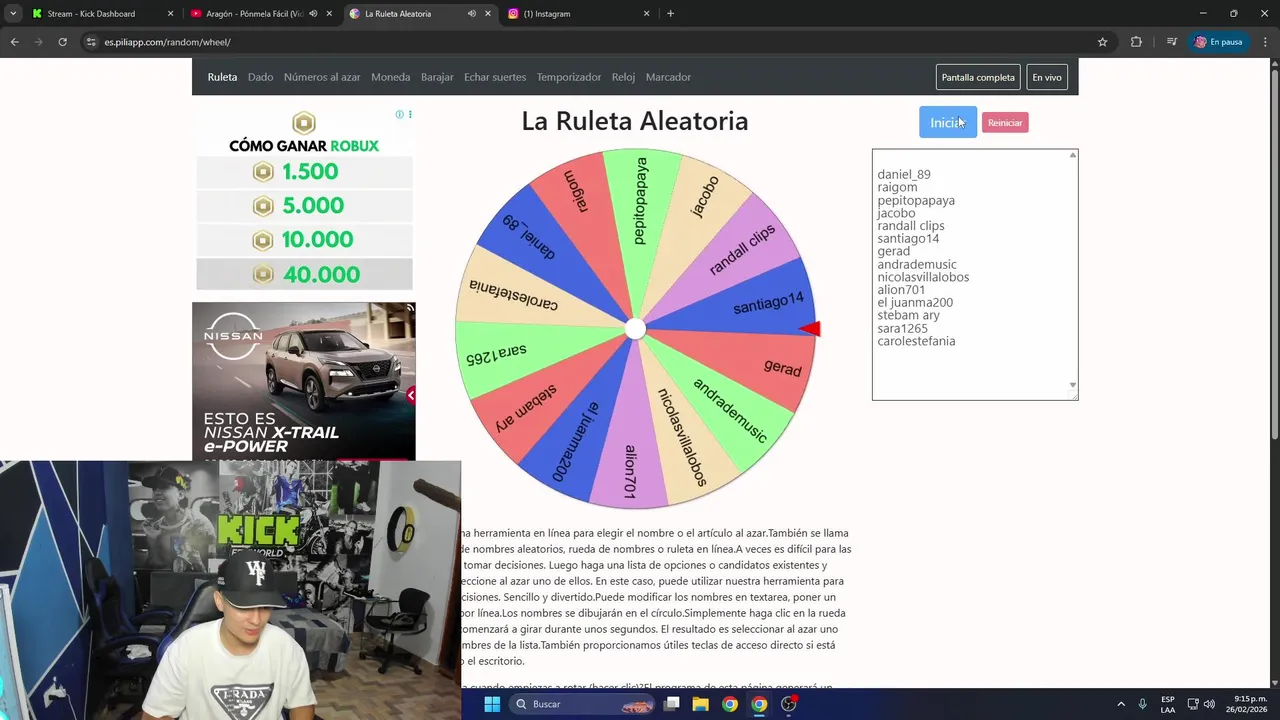Viewport: 1280px width, 720px height.
Task: Click the name daniel_89 in the list
Action: (x=904, y=174)
